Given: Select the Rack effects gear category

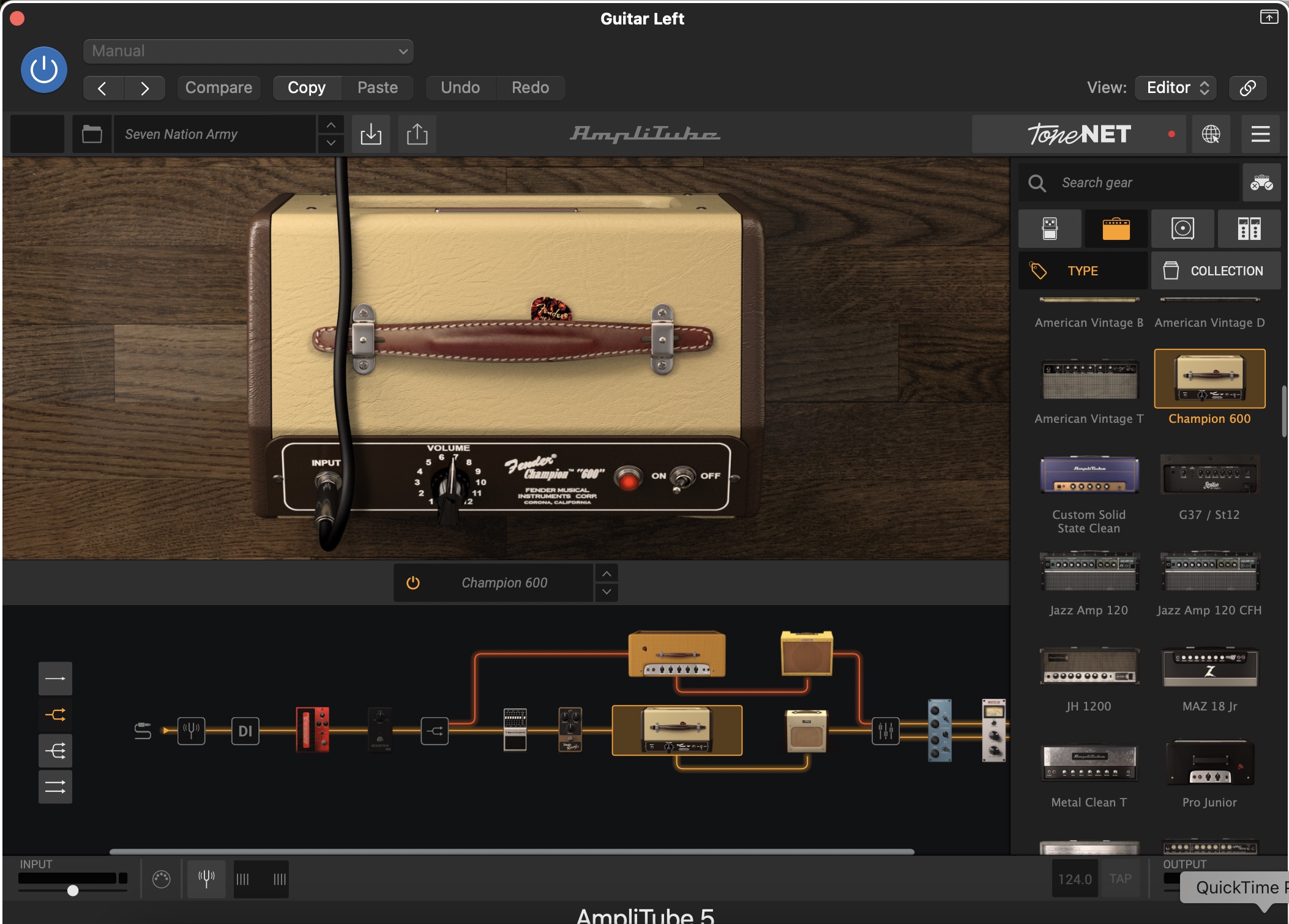Looking at the screenshot, I should coord(1249,229).
